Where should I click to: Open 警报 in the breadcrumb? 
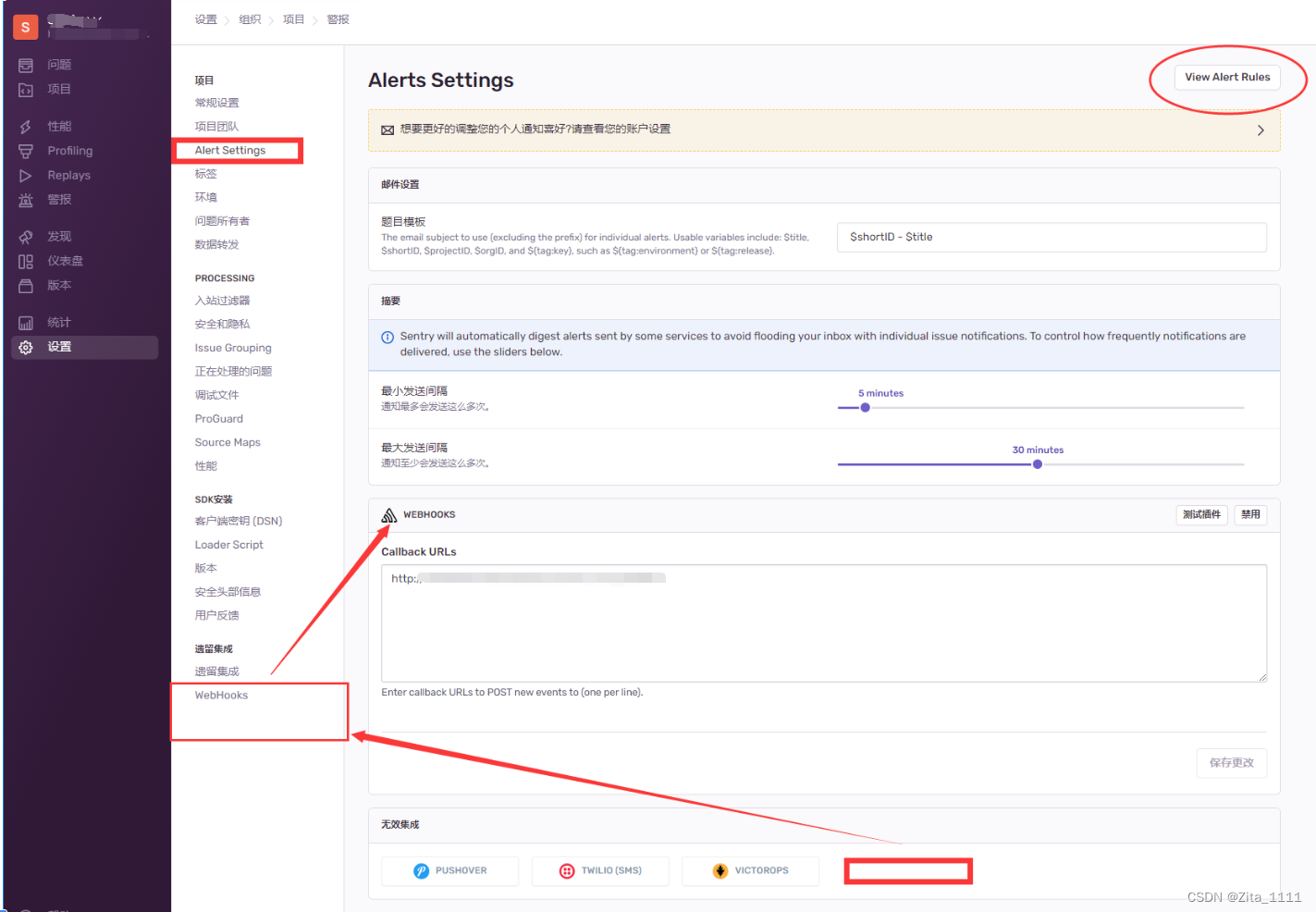tap(338, 19)
